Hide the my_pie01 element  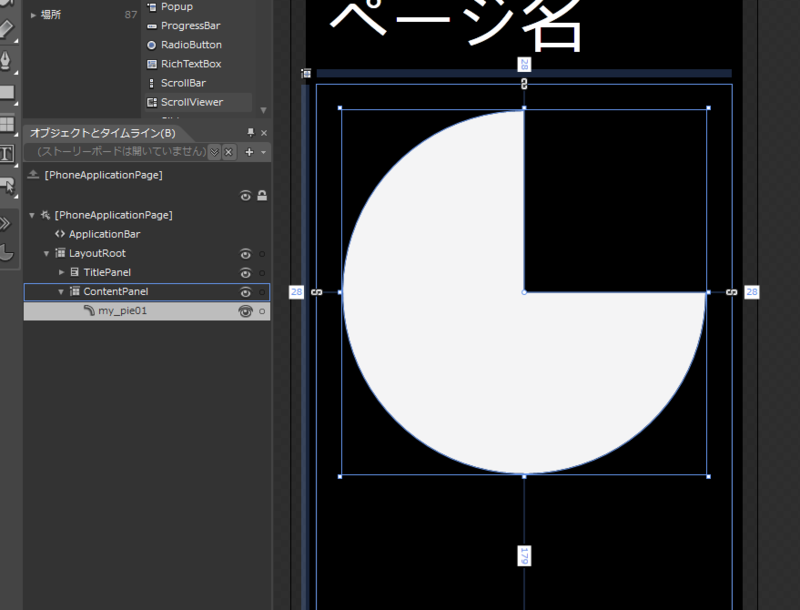[x=245, y=311]
